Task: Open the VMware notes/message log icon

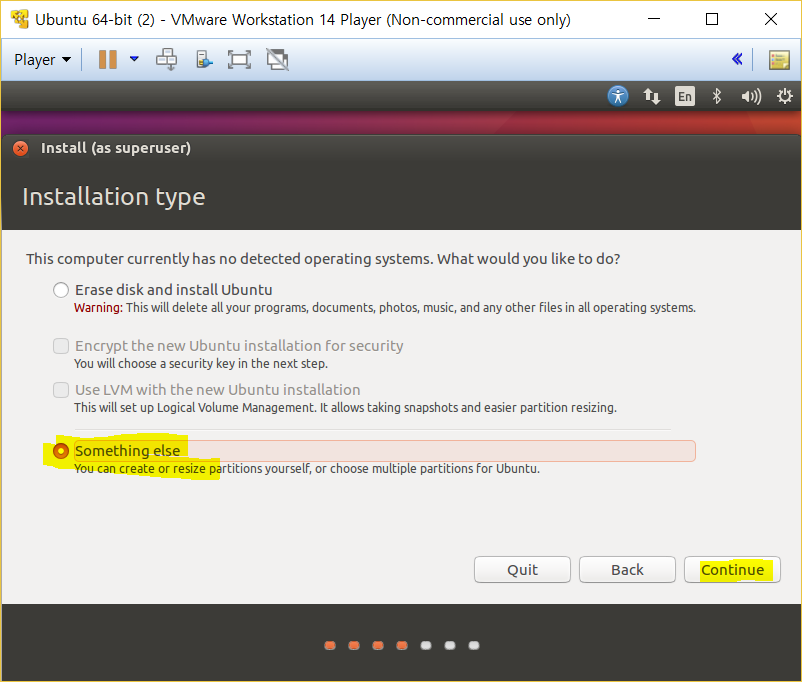Action: (779, 59)
